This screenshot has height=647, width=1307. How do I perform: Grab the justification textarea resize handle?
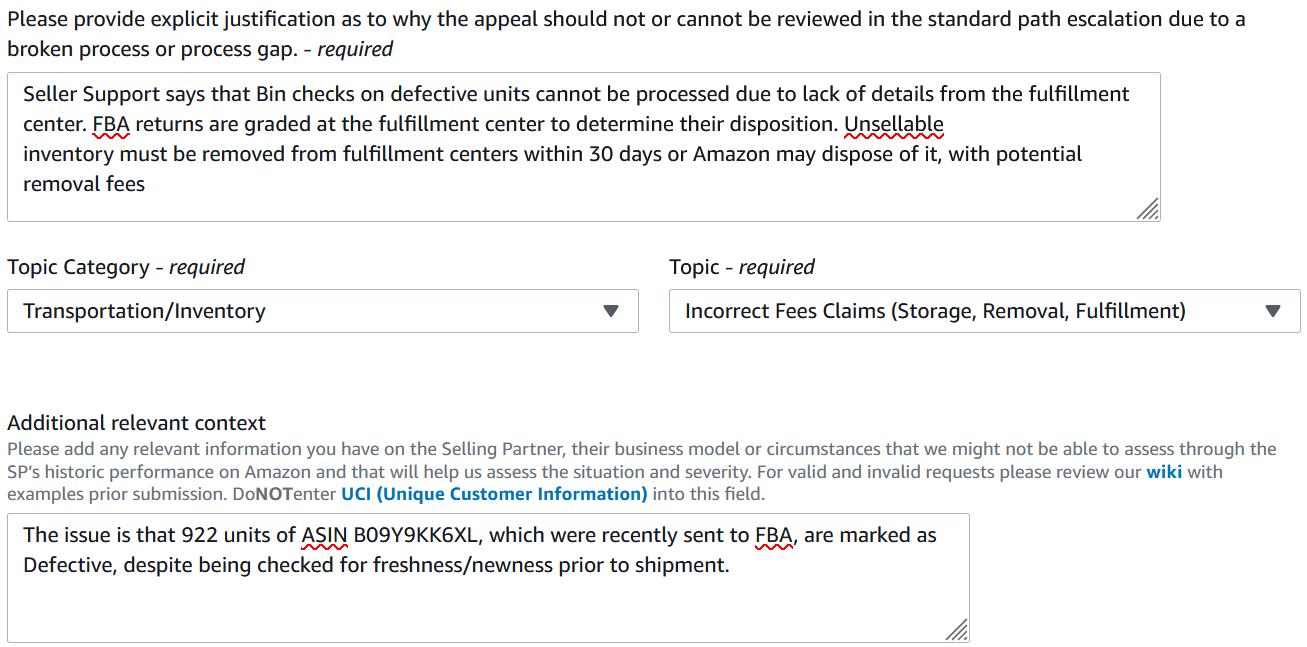(1148, 209)
